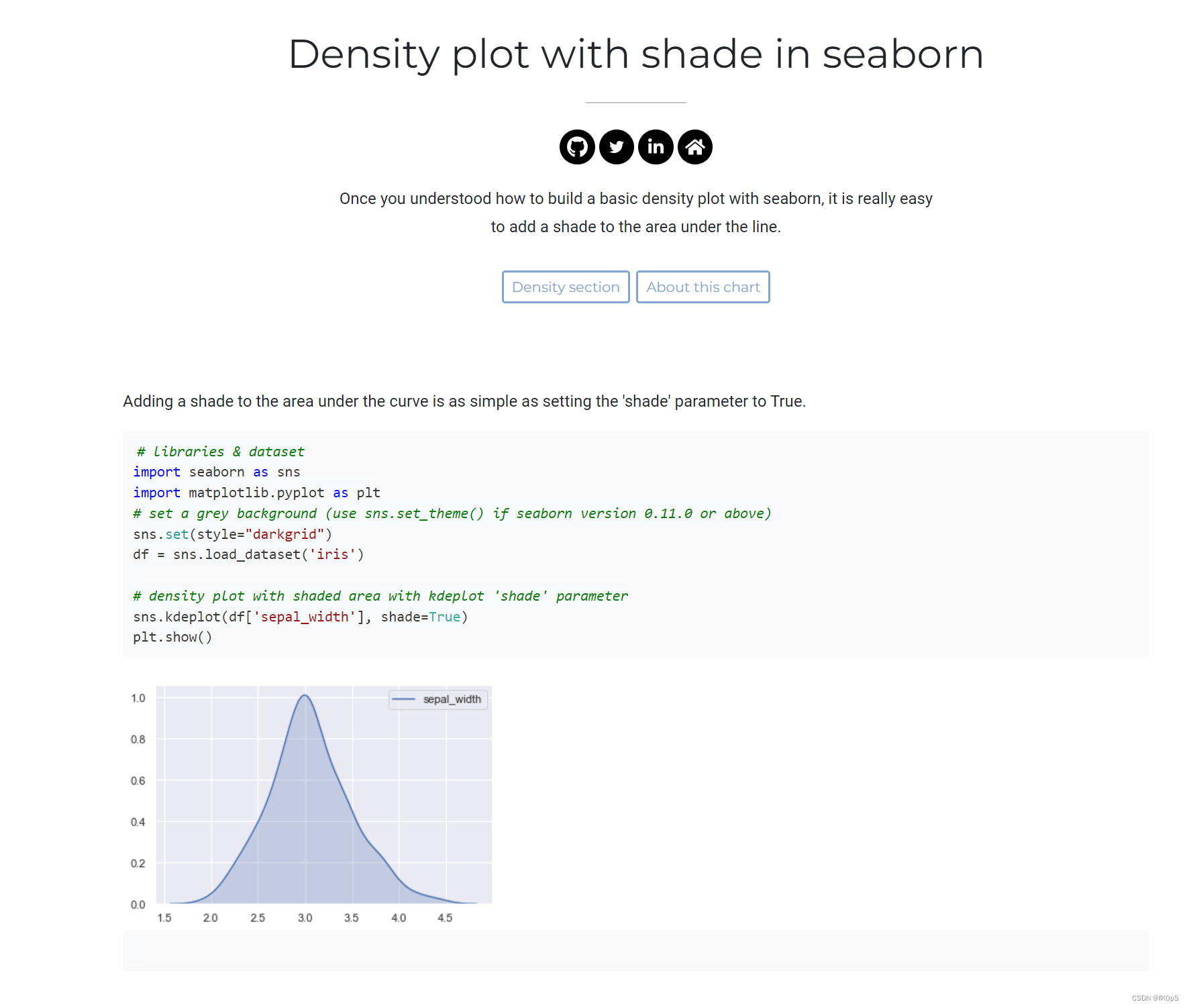The height and width of the screenshot is (1008, 1189).
Task: Click the 'darkgrid' string in the code
Action: [285, 534]
